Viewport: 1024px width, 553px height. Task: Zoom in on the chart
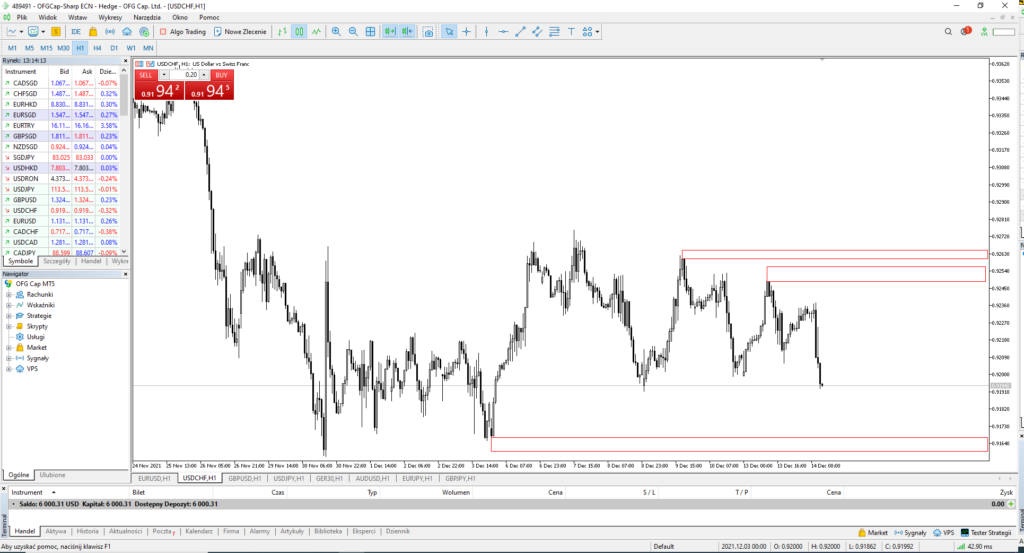point(336,32)
